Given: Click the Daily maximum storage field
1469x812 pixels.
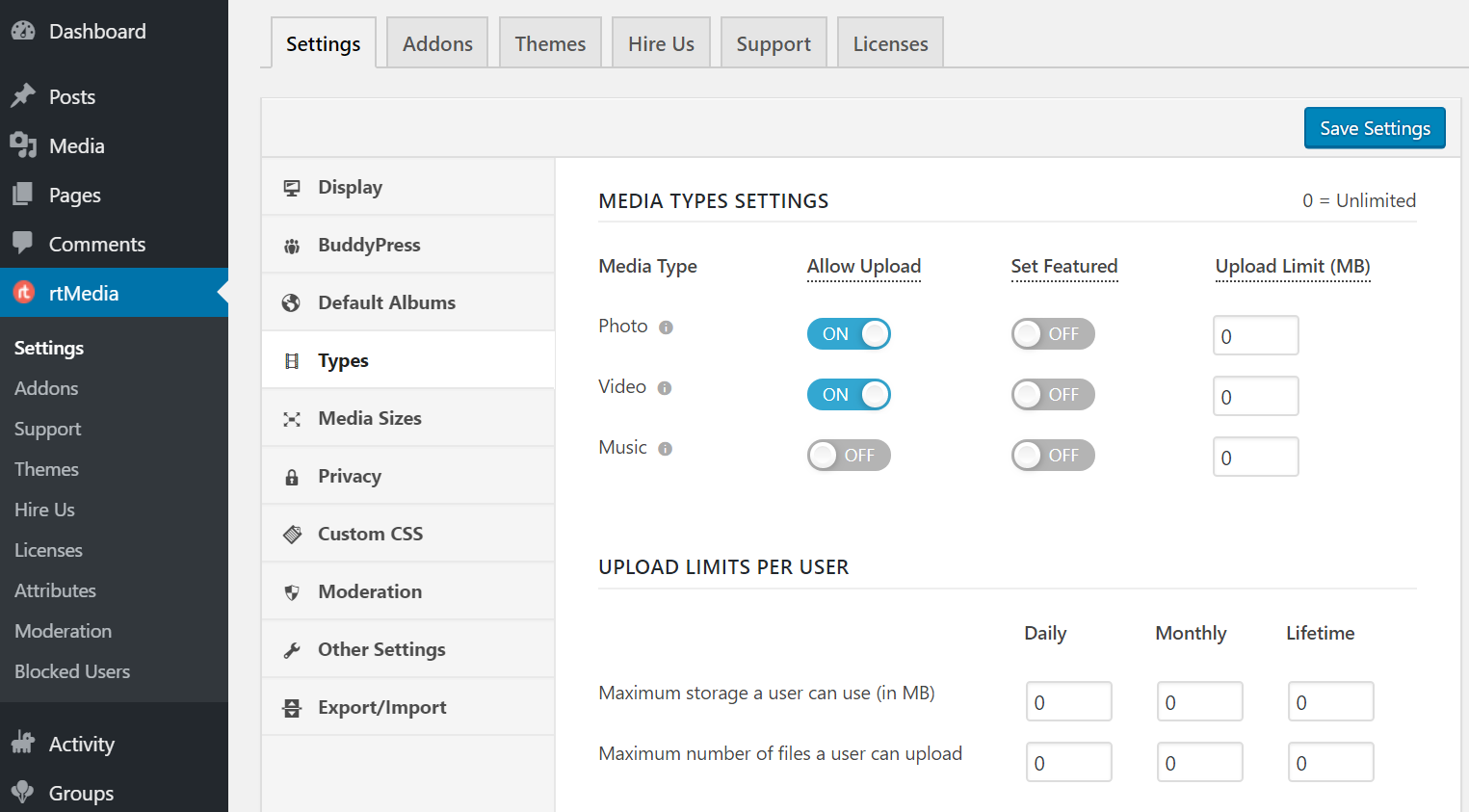Looking at the screenshot, I should click(x=1068, y=701).
